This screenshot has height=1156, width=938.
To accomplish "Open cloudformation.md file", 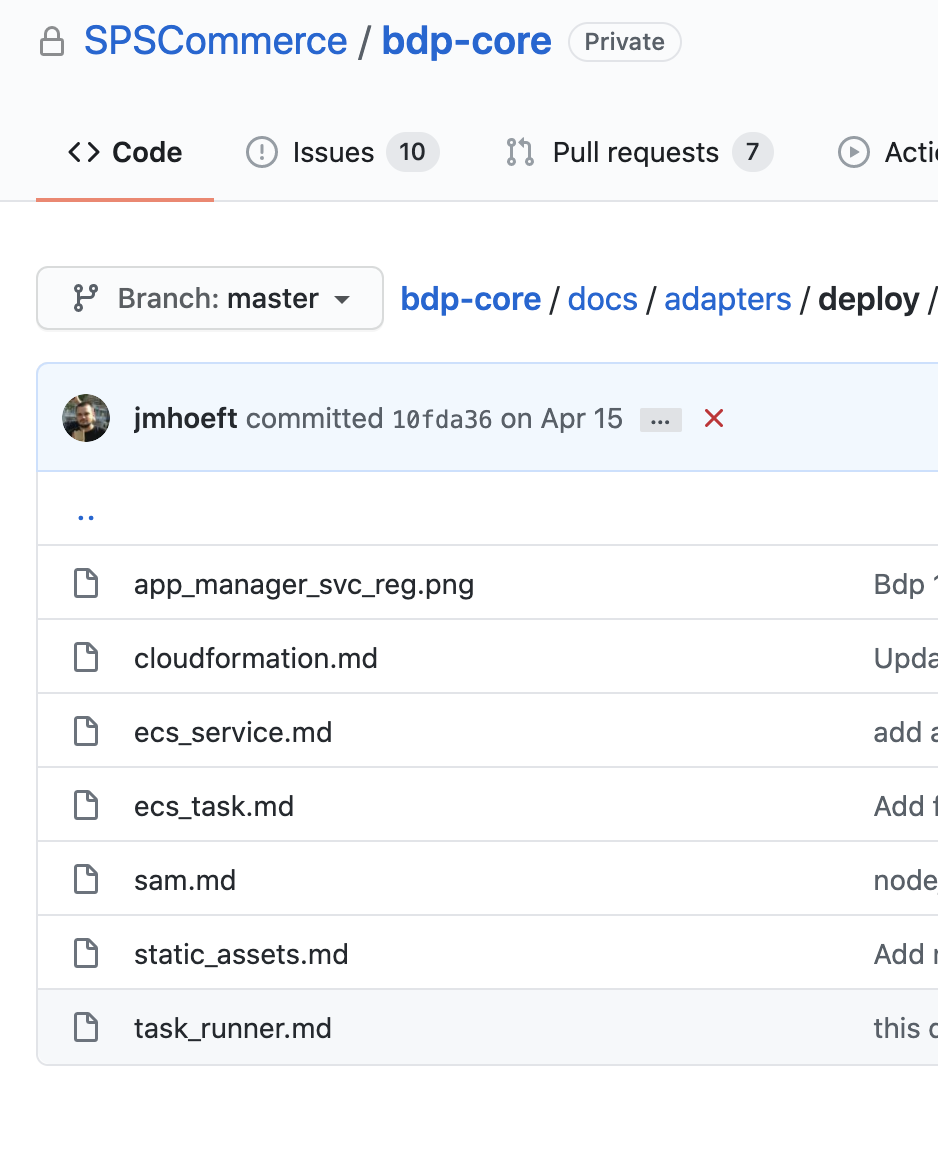I will click(256, 658).
